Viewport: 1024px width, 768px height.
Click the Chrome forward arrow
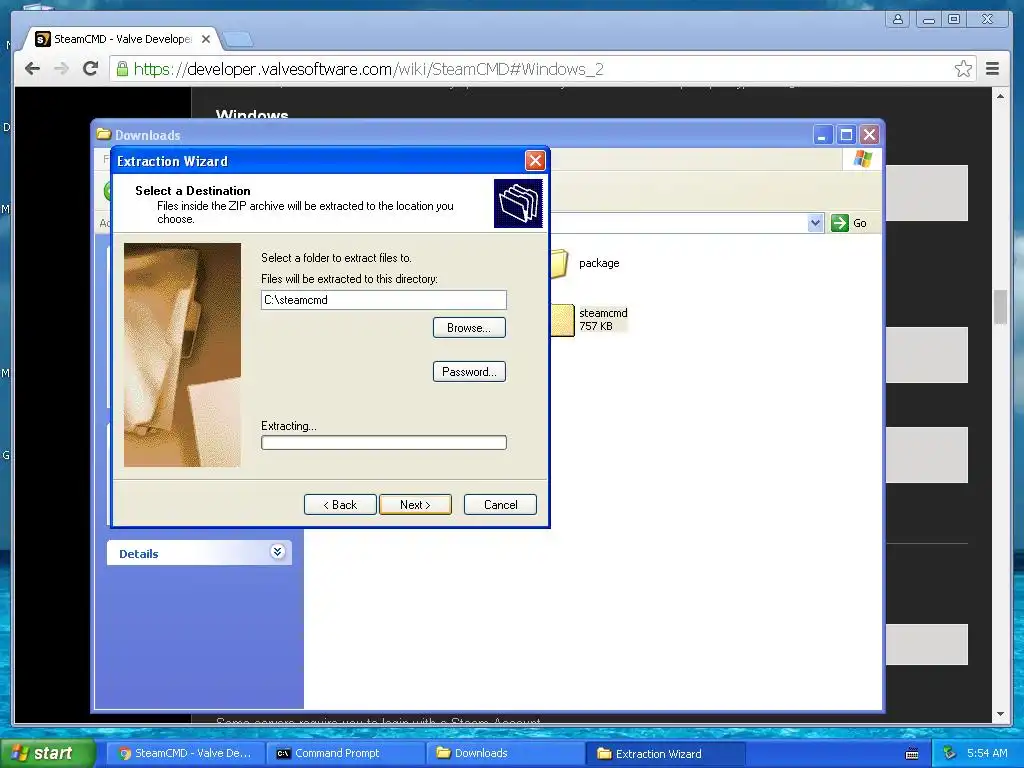click(x=61, y=69)
